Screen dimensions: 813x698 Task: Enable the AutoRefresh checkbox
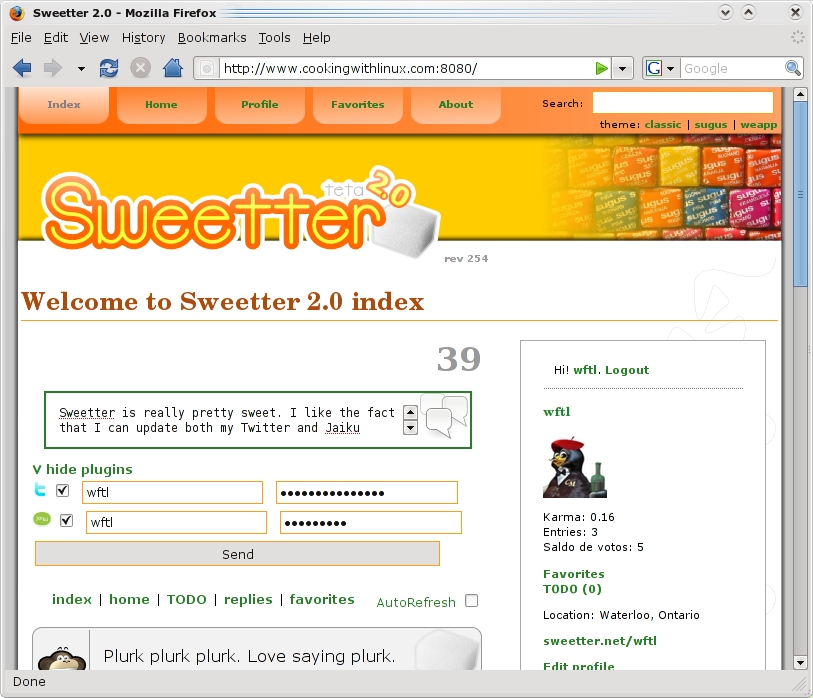click(471, 601)
